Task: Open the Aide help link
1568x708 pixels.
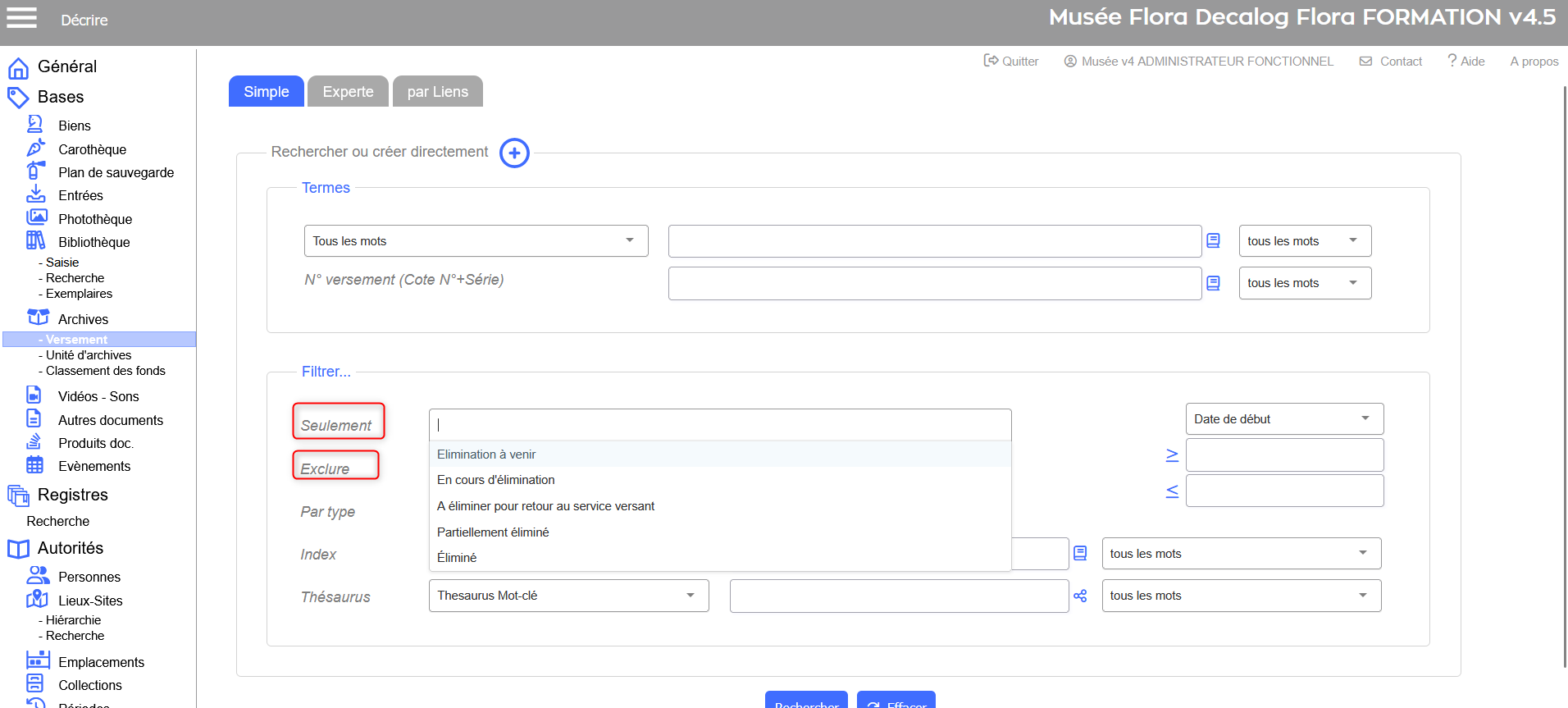Action: point(1466,62)
